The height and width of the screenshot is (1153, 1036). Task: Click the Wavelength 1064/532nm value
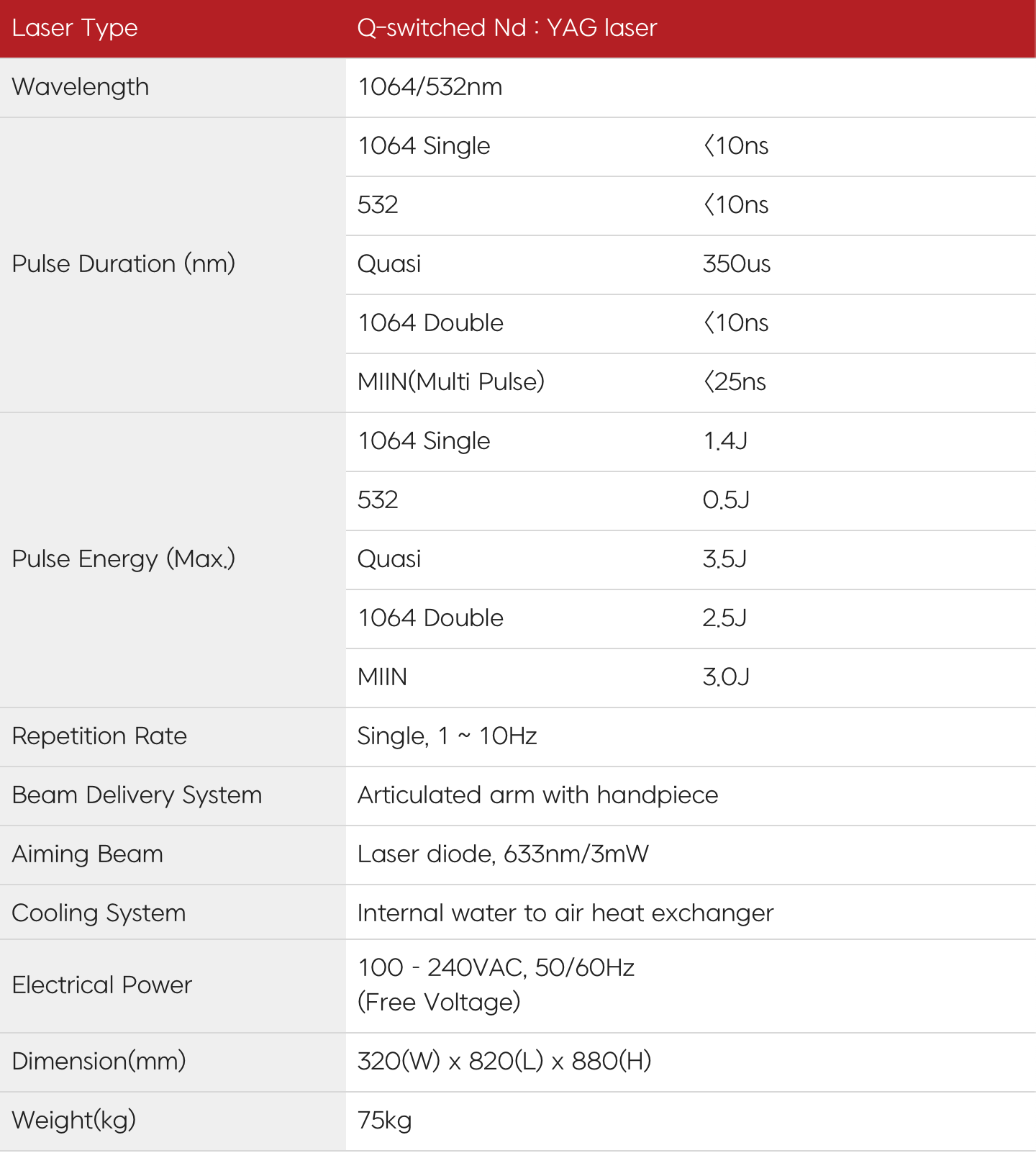[x=430, y=87]
